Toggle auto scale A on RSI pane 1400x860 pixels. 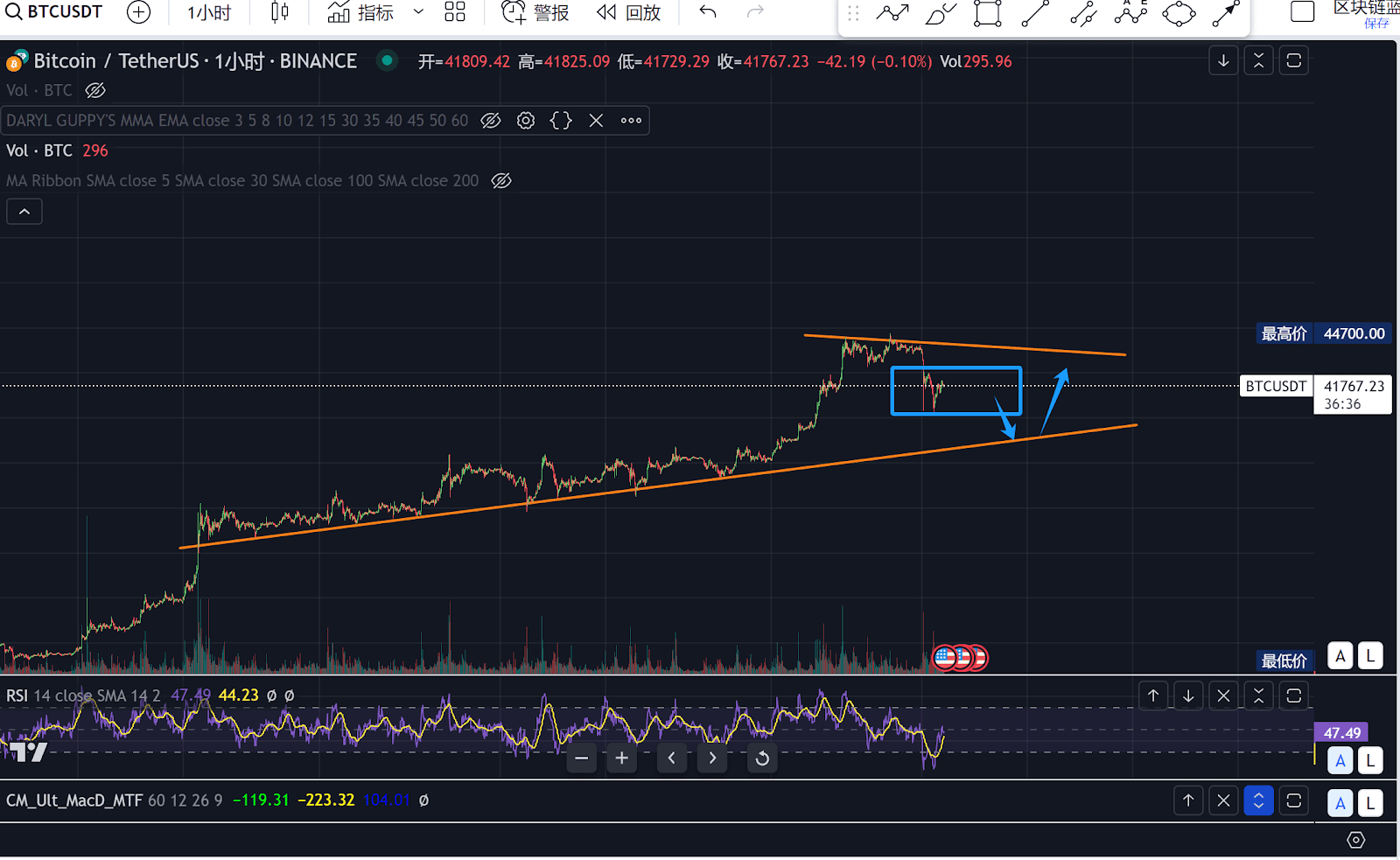(x=1340, y=760)
